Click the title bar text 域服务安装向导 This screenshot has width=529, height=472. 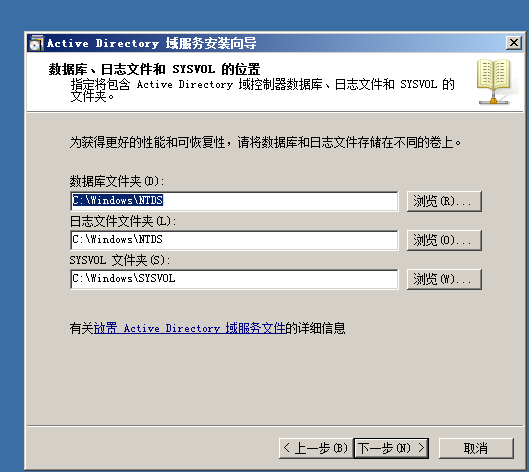[x=211, y=43]
